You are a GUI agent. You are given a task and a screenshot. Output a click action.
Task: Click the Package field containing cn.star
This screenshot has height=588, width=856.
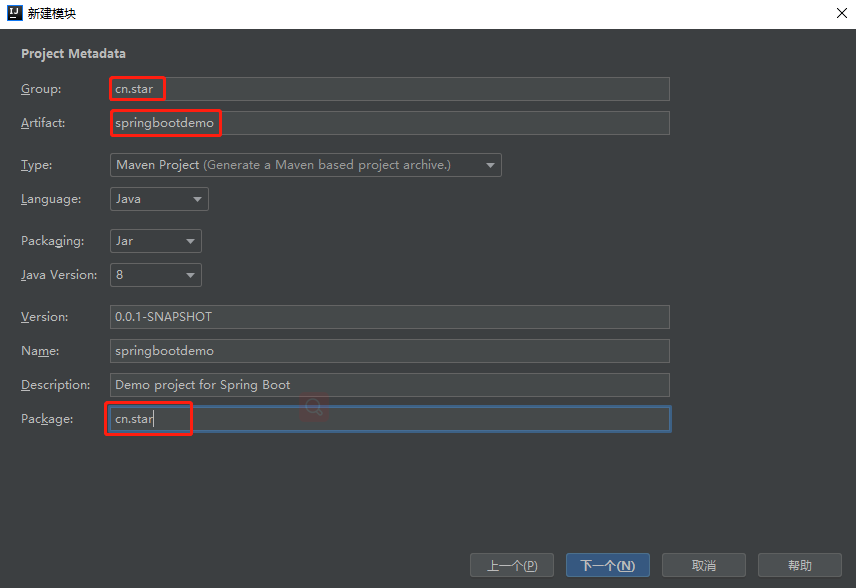300,418
